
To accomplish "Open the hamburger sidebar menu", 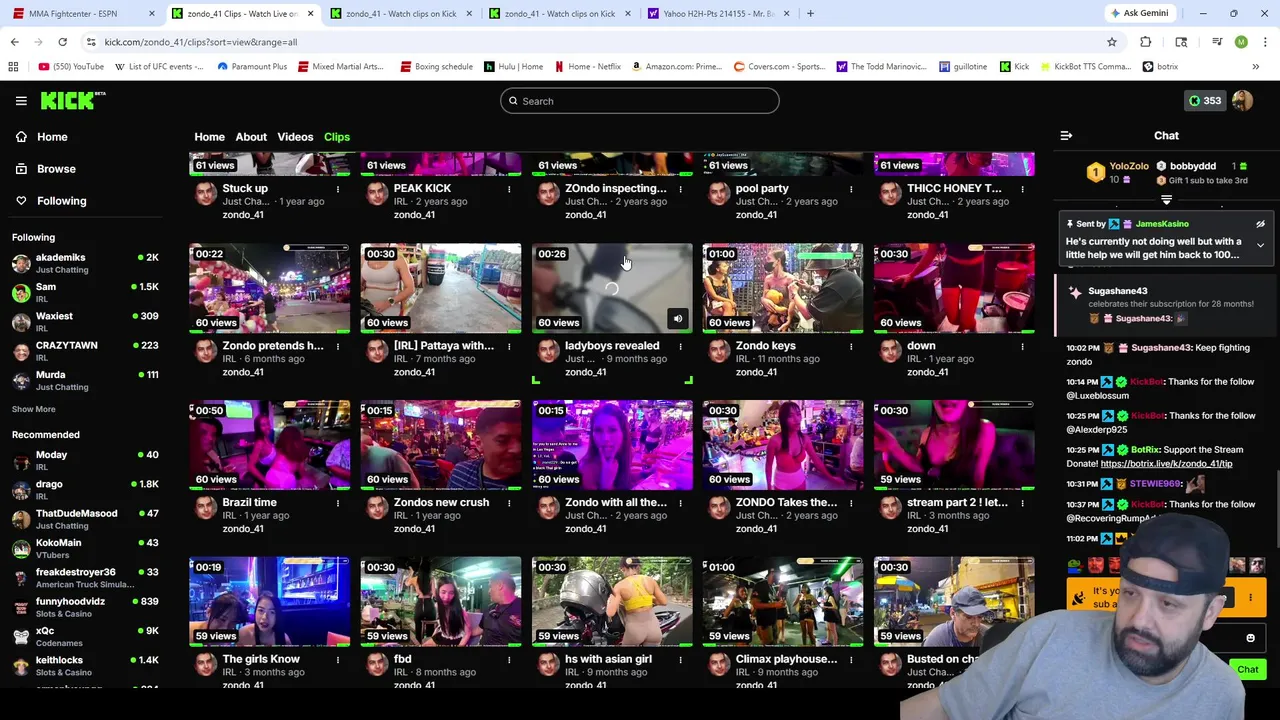I will (x=21, y=101).
